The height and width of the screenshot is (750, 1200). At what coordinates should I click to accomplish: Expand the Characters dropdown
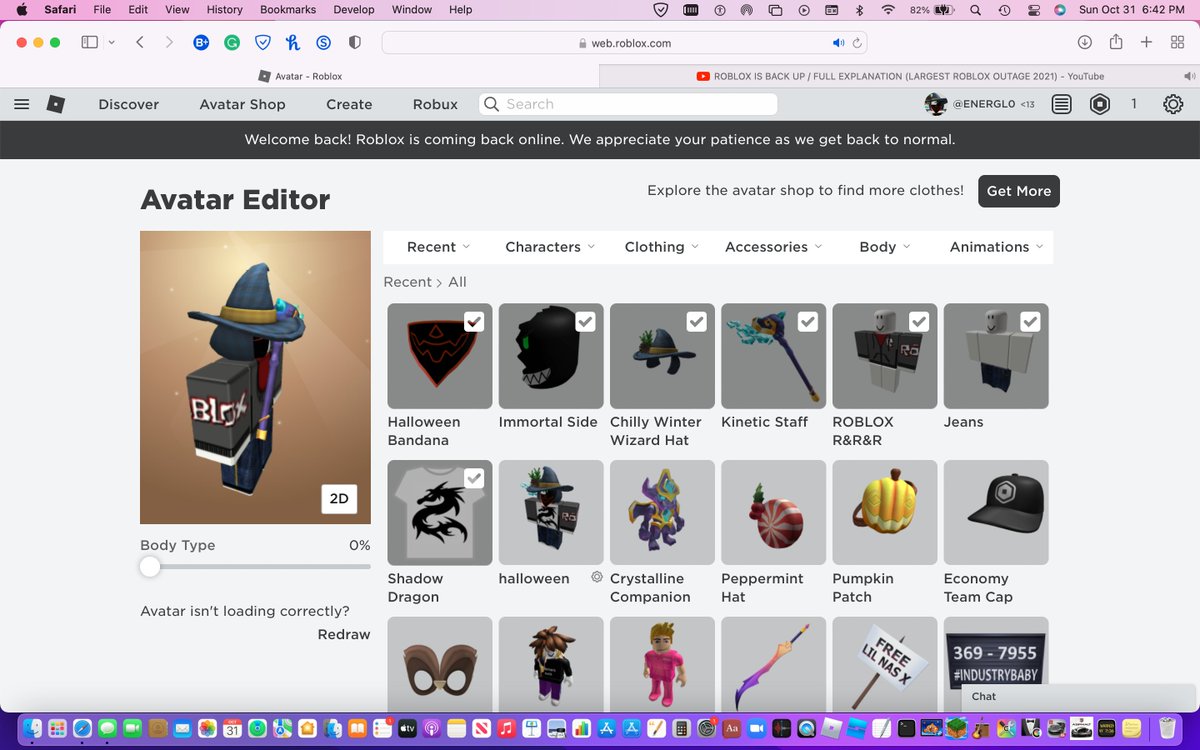pyautogui.click(x=550, y=247)
